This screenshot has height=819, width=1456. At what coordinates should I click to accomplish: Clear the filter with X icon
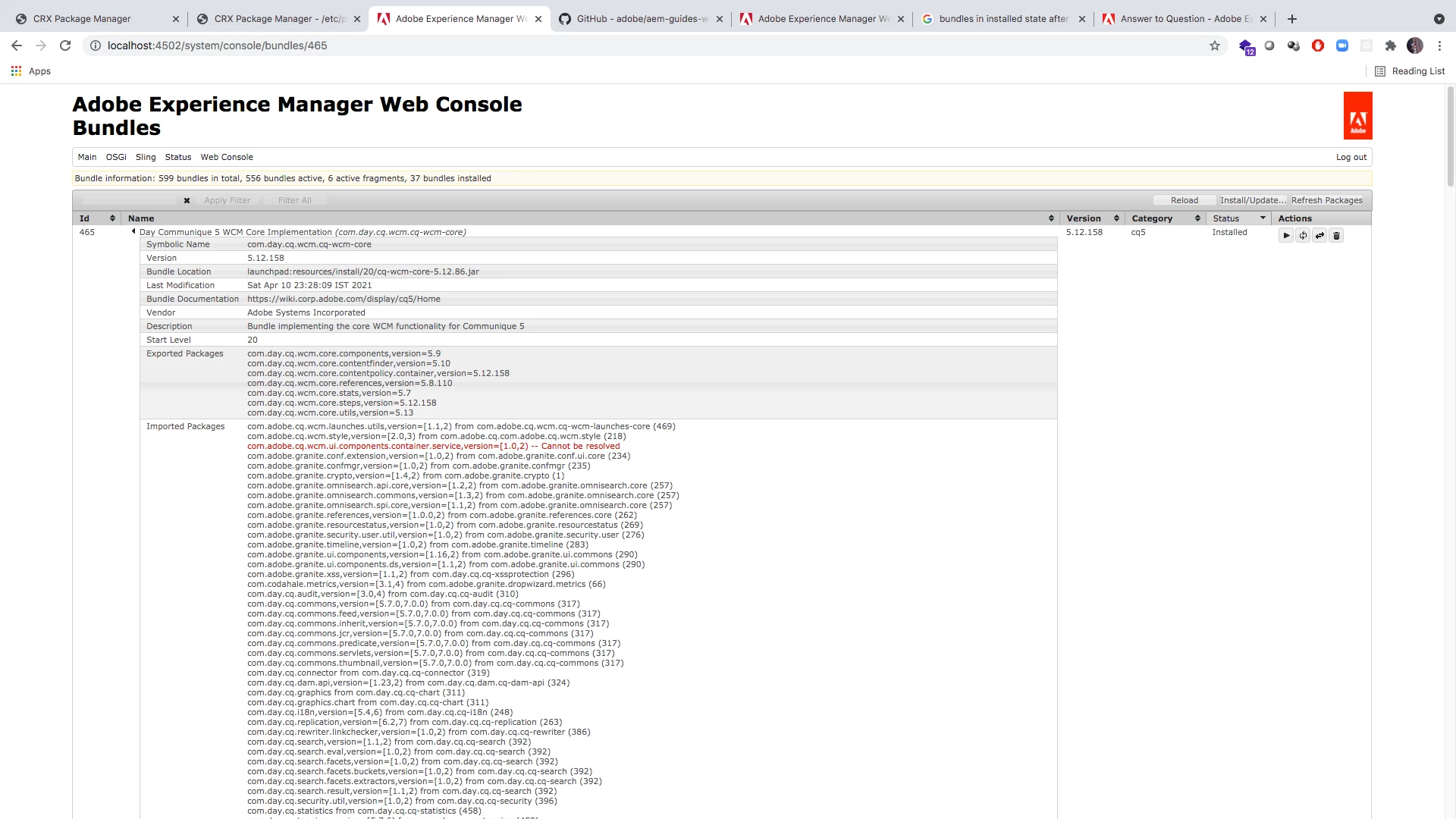[187, 201]
